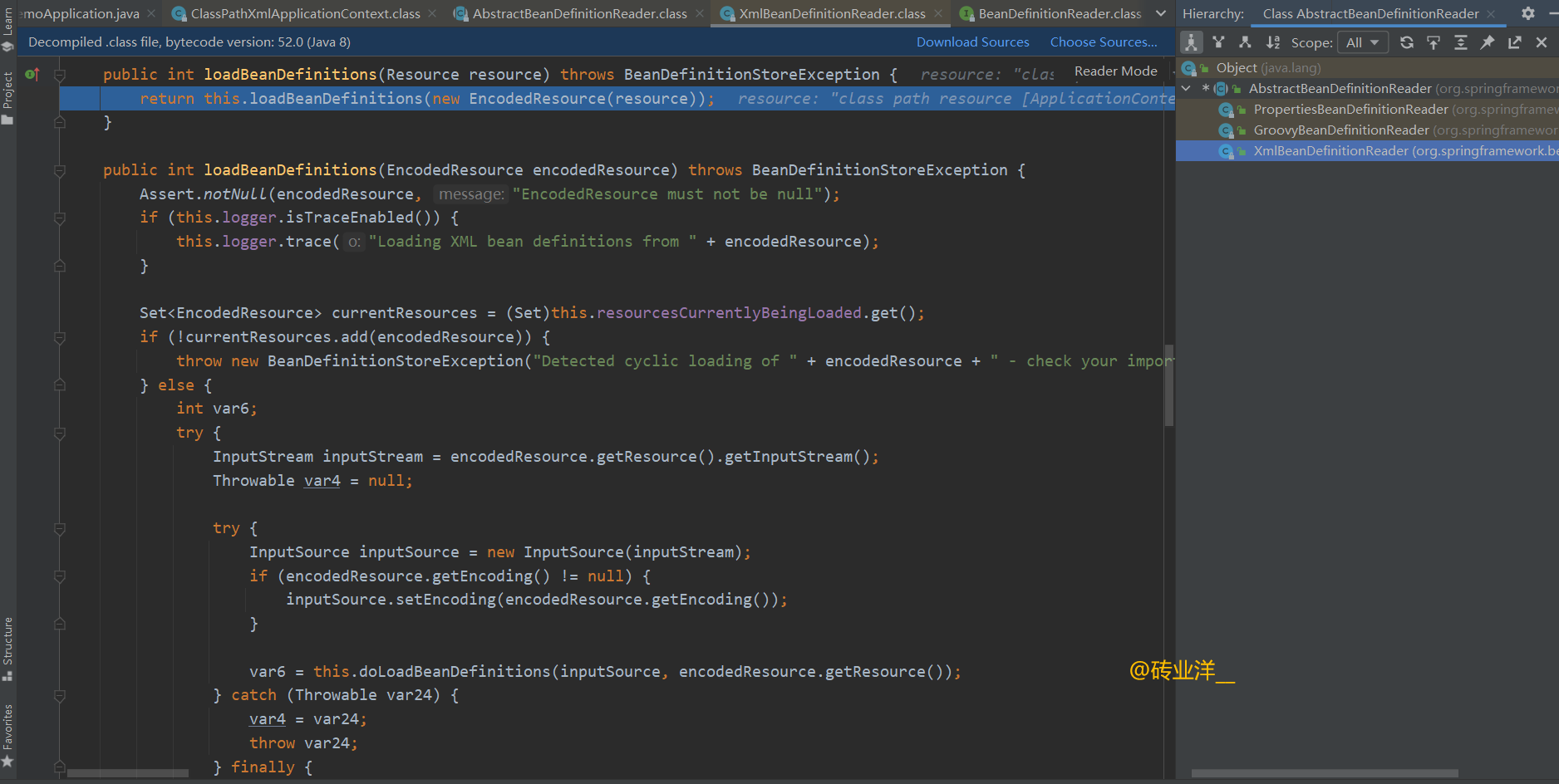Close the ClassPathXmlApplicationContext.class tab
The height and width of the screenshot is (784, 1559).
pos(433,14)
